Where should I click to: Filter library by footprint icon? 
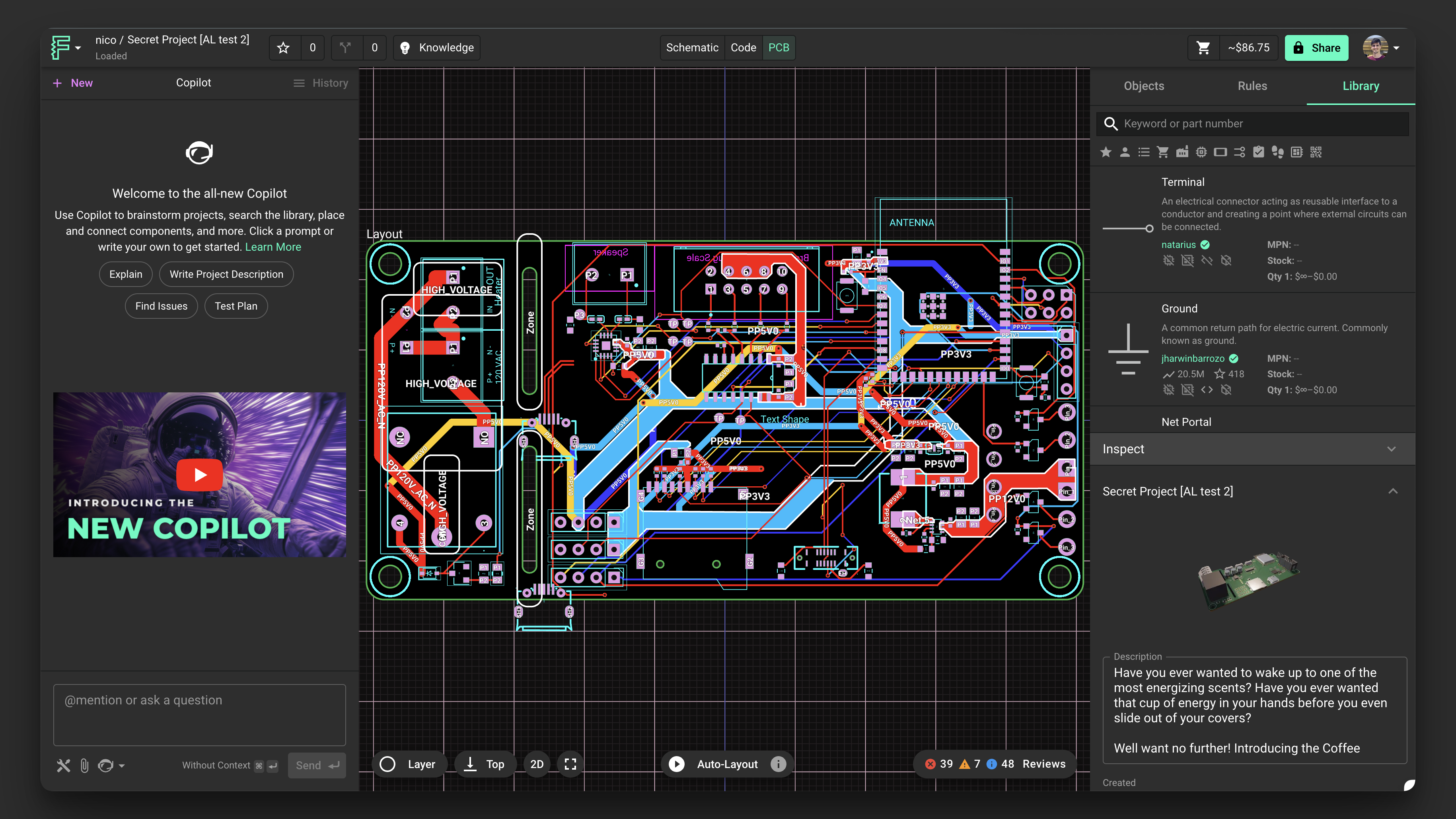pyautogui.click(x=1277, y=152)
